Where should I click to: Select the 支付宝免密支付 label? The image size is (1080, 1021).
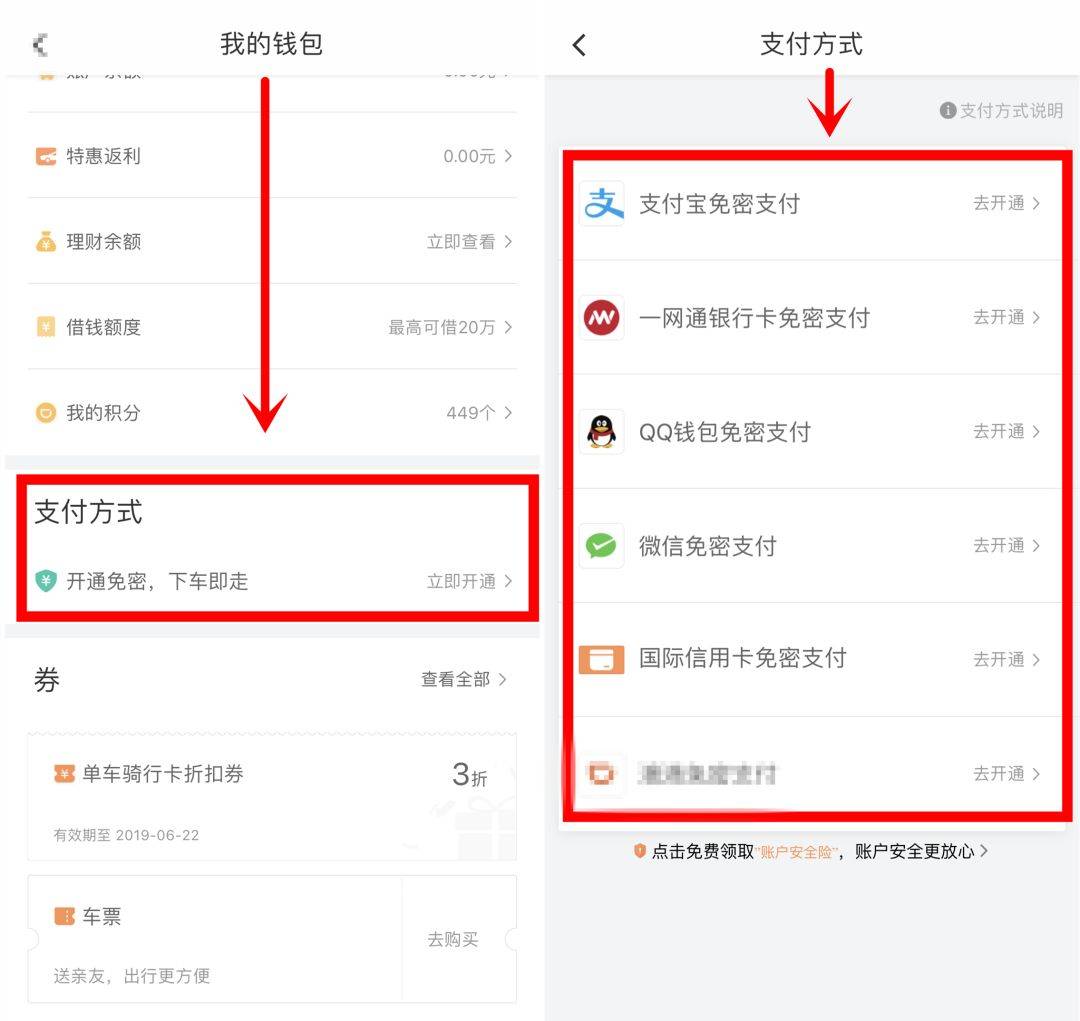tap(719, 204)
